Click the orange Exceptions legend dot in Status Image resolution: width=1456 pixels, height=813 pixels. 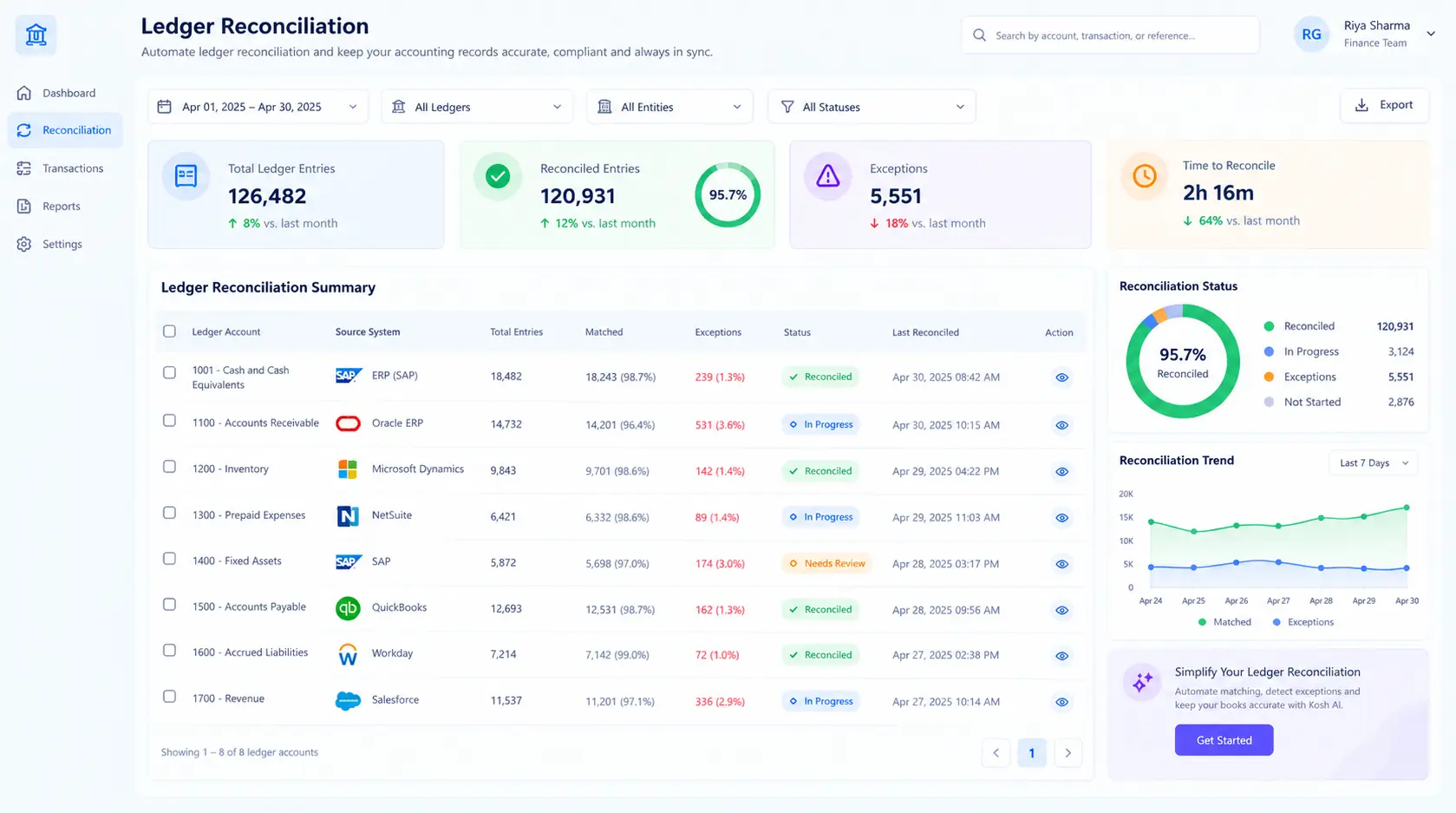click(1269, 377)
